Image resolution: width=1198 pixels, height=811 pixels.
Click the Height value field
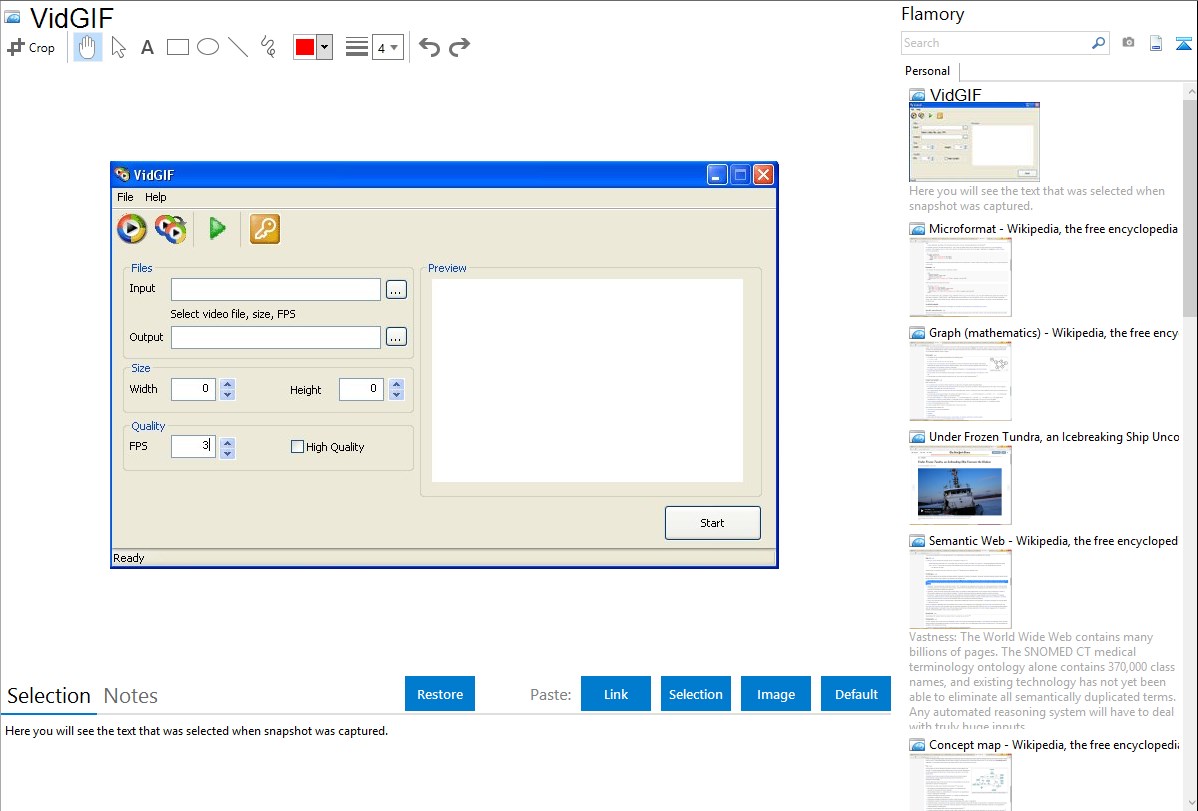click(x=361, y=389)
